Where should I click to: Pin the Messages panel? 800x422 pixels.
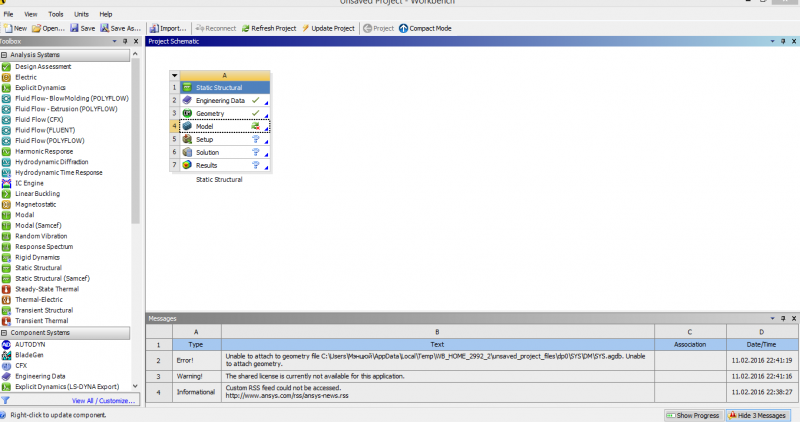(783, 318)
